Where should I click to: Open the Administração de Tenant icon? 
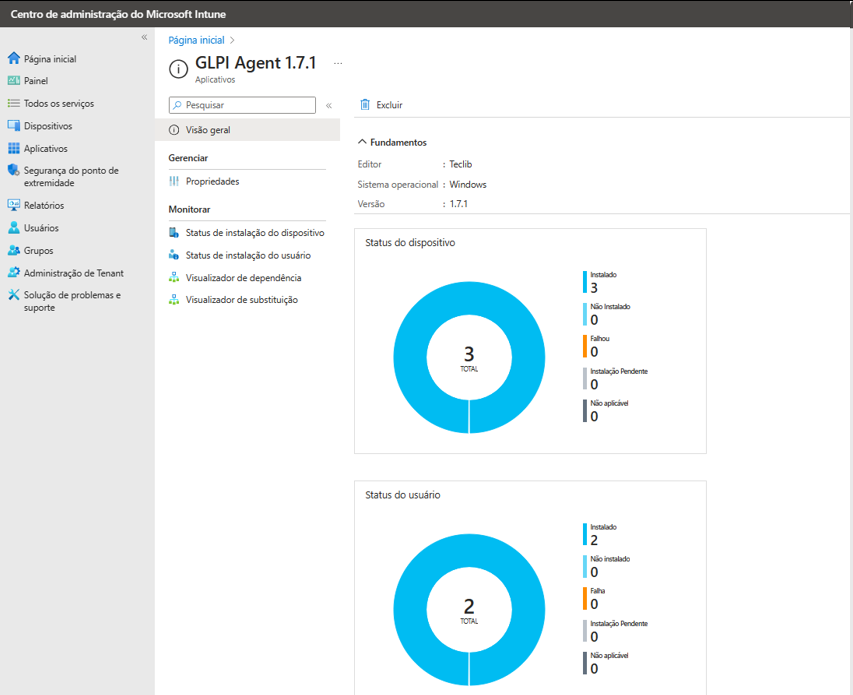coord(14,272)
